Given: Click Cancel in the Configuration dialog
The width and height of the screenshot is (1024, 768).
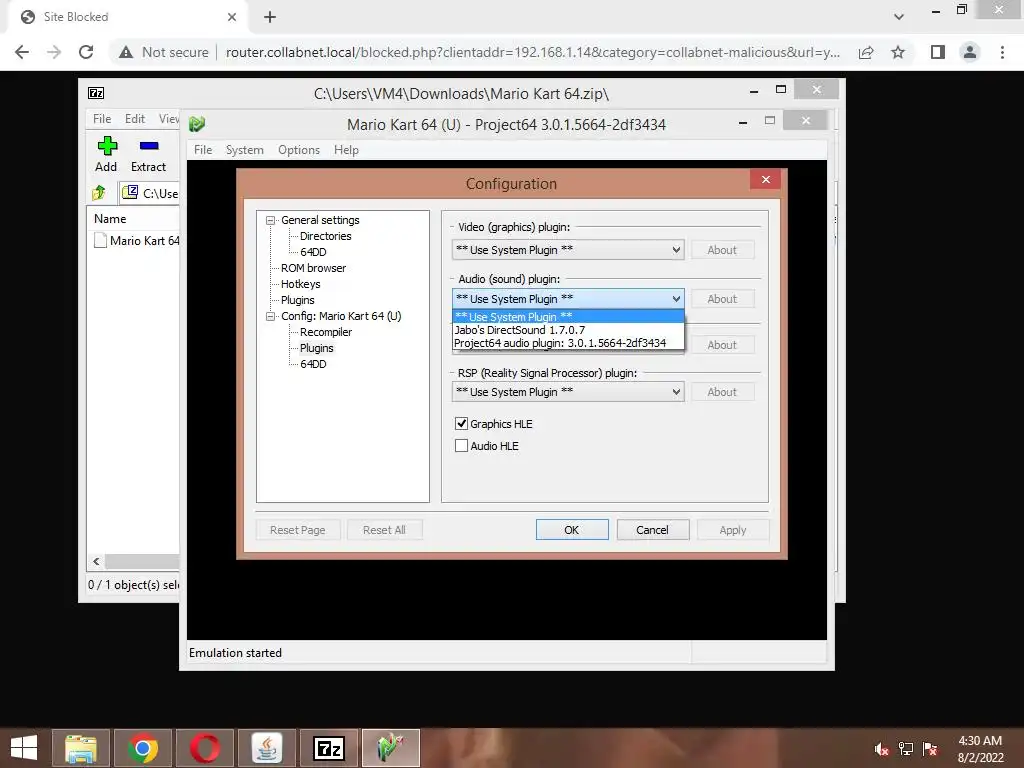Looking at the screenshot, I should coord(652,530).
